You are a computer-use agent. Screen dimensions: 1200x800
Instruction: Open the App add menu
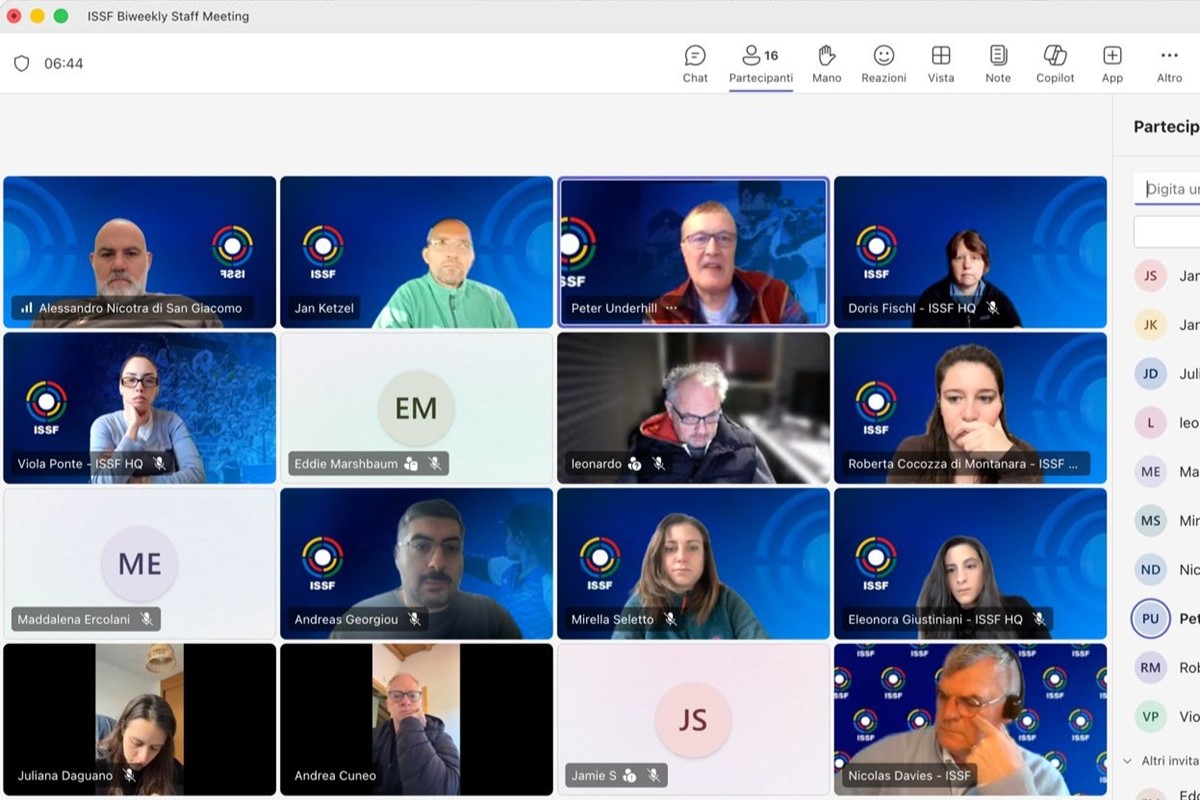[x=1112, y=64]
